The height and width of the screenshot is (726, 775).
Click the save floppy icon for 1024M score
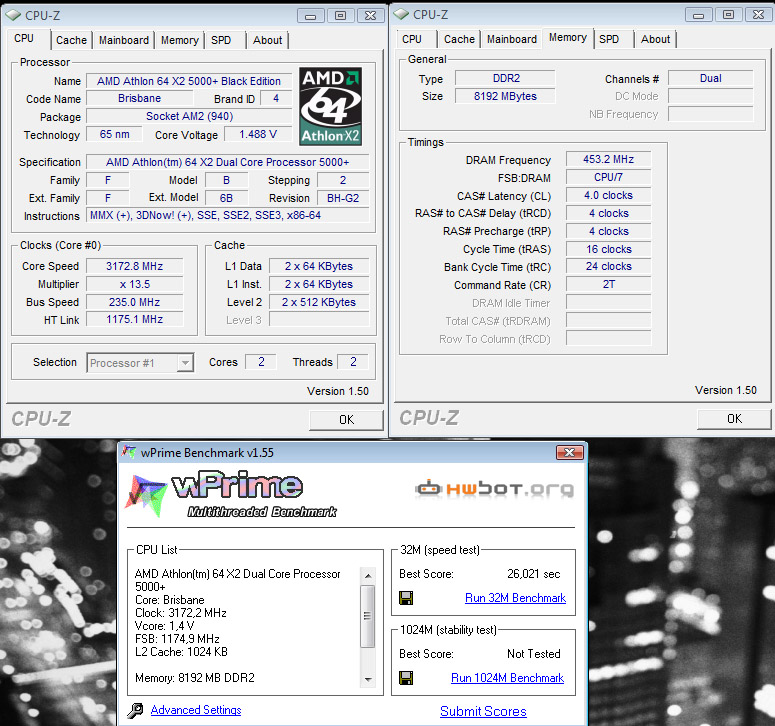coord(406,678)
